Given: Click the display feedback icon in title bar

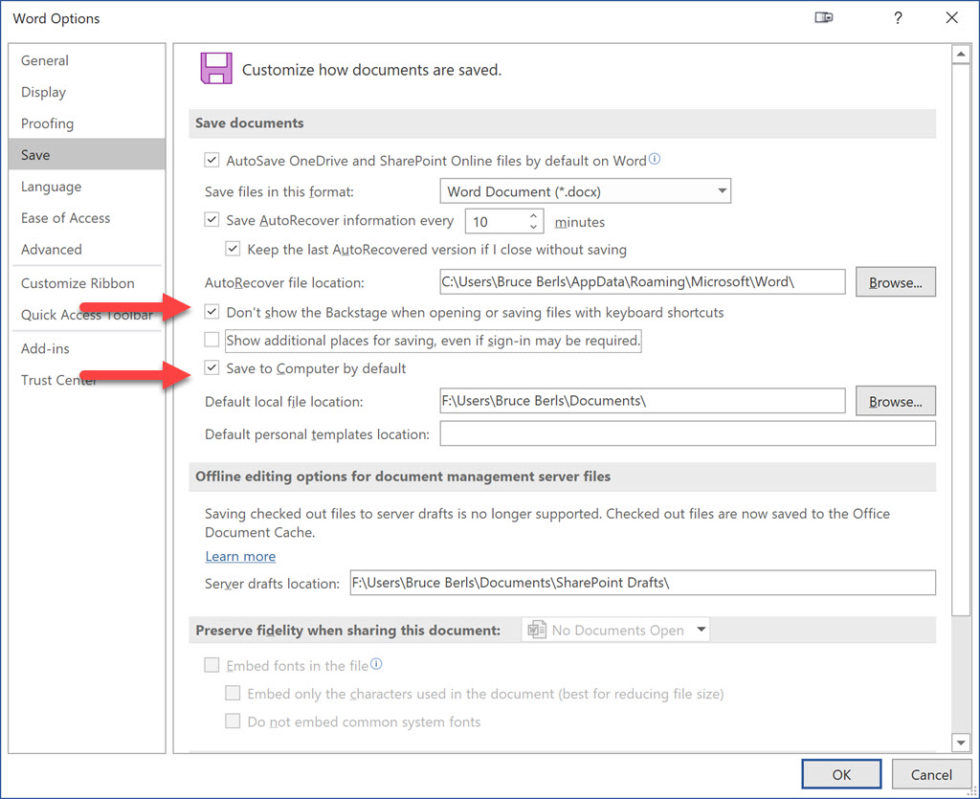Looking at the screenshot, I should (823, 18).
